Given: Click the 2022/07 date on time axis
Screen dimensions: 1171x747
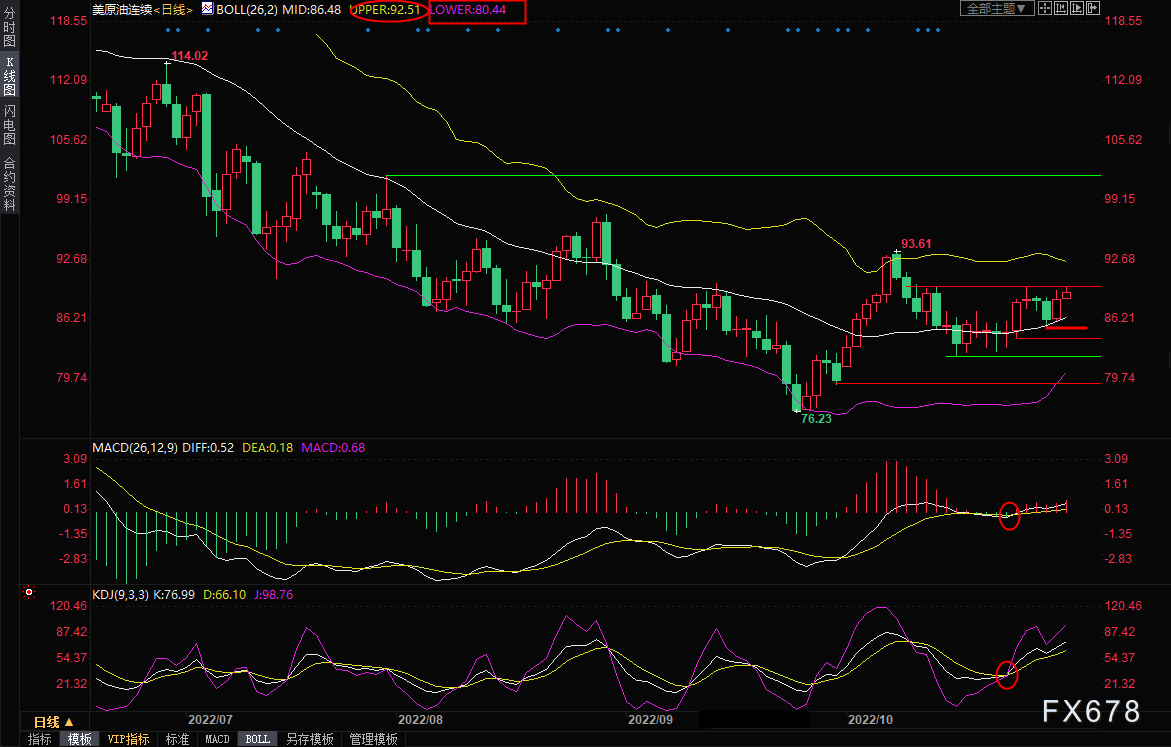Looking at the screenshot, I should 210,719.
